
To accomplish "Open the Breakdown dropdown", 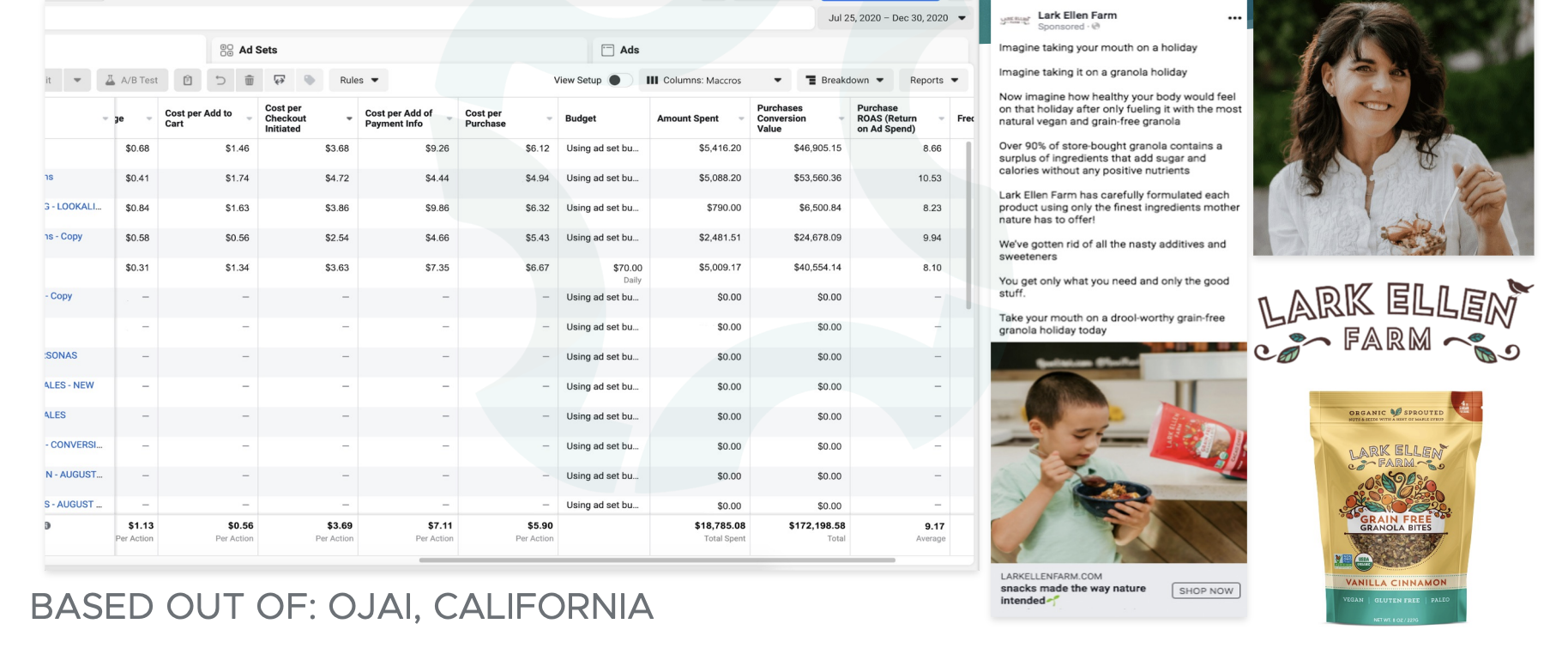I will tap(845, 80).
